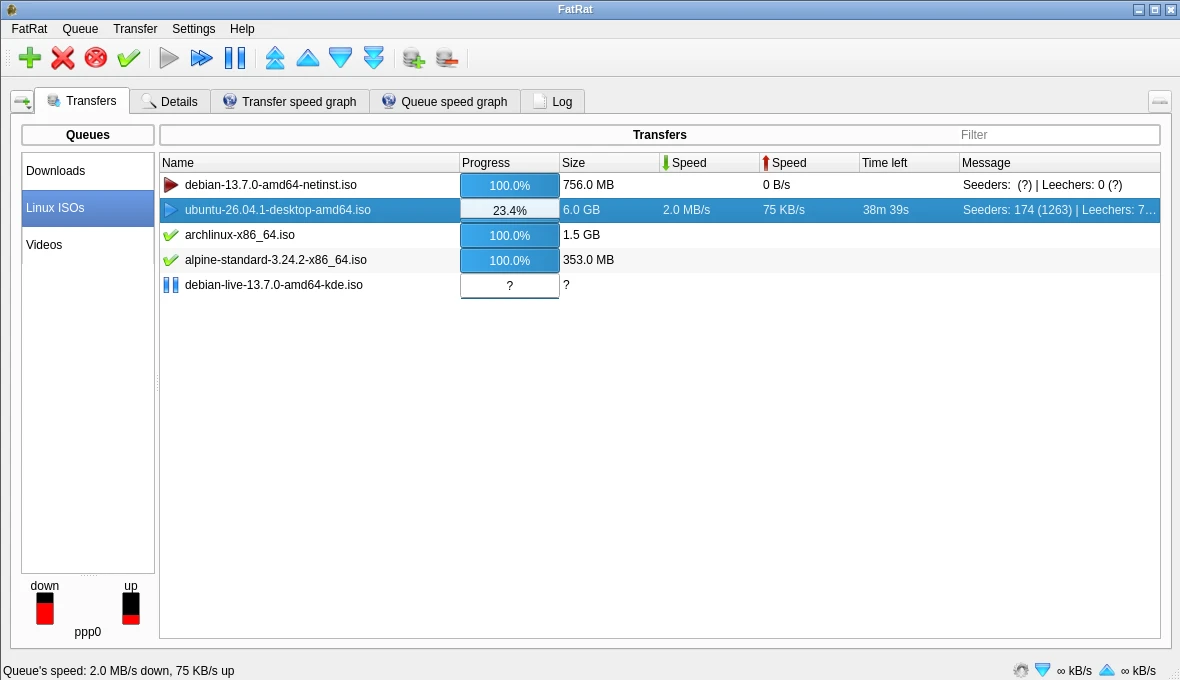This screenshot has height=680, width=1180.
Task: Force resume with double-arrow icon
Action: (x=202, y=58)
